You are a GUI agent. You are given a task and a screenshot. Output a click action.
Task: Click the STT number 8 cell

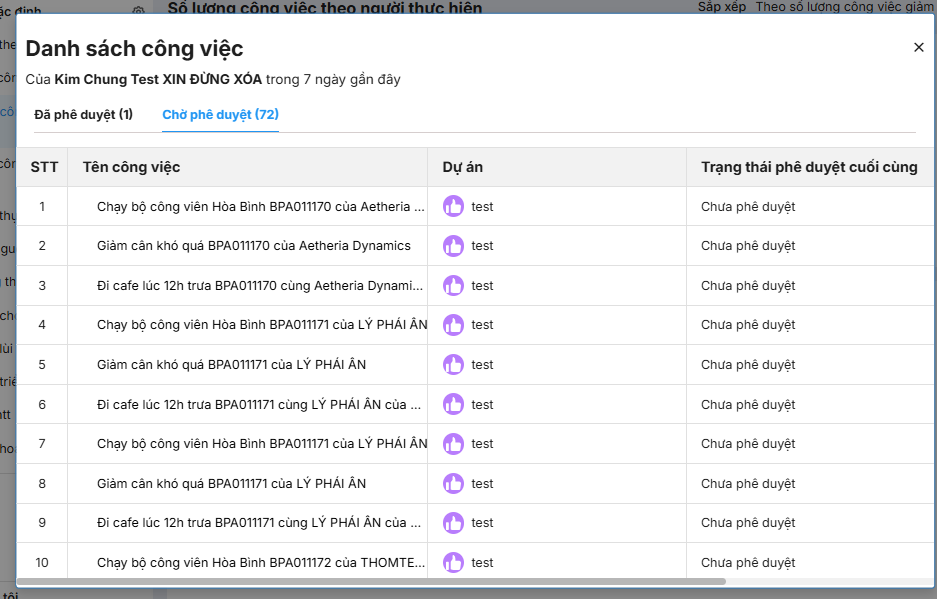tap(42, 484)
